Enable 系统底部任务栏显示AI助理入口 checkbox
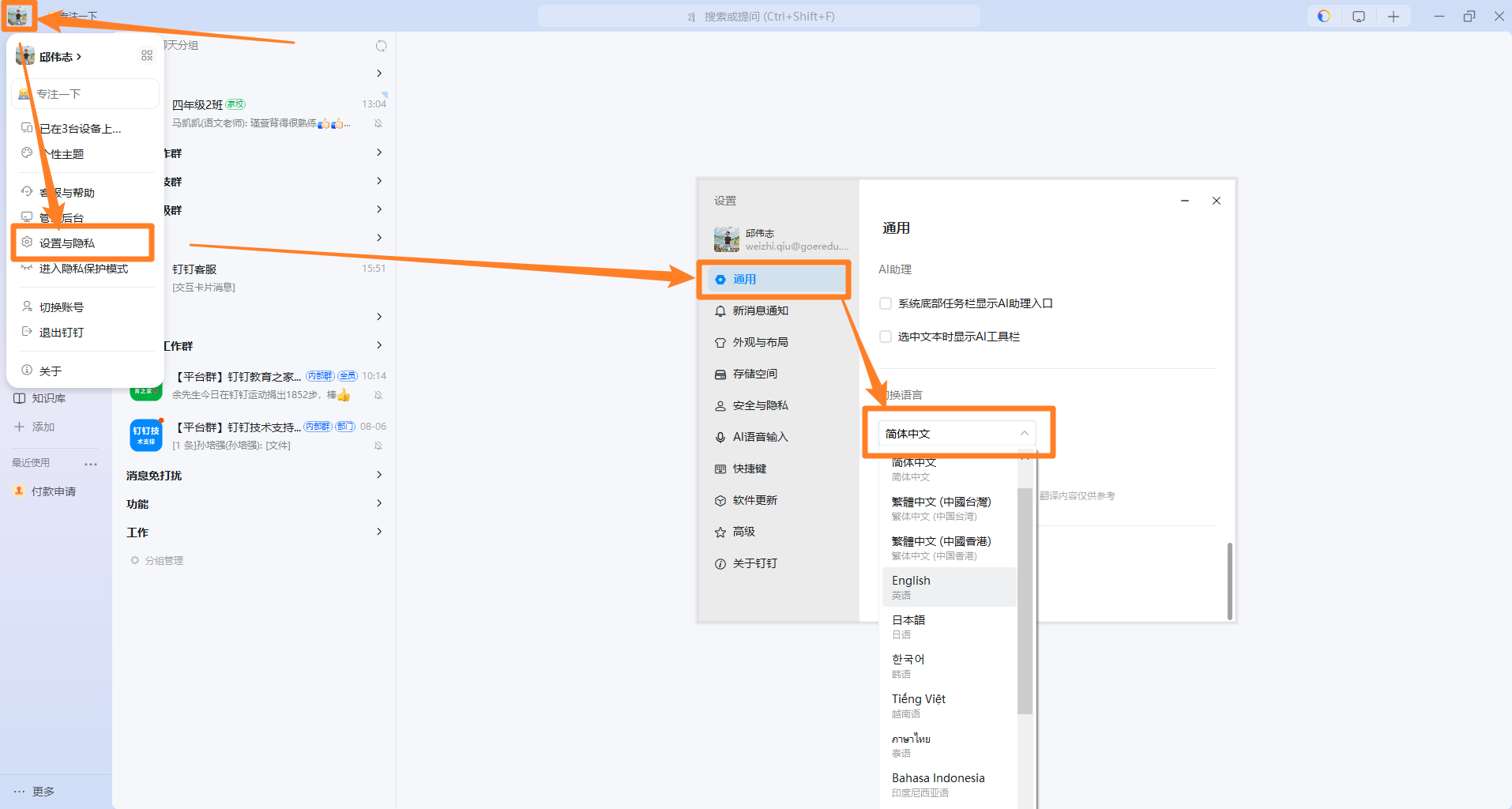Screen dimensions: 1512x809 pos(886,303)
